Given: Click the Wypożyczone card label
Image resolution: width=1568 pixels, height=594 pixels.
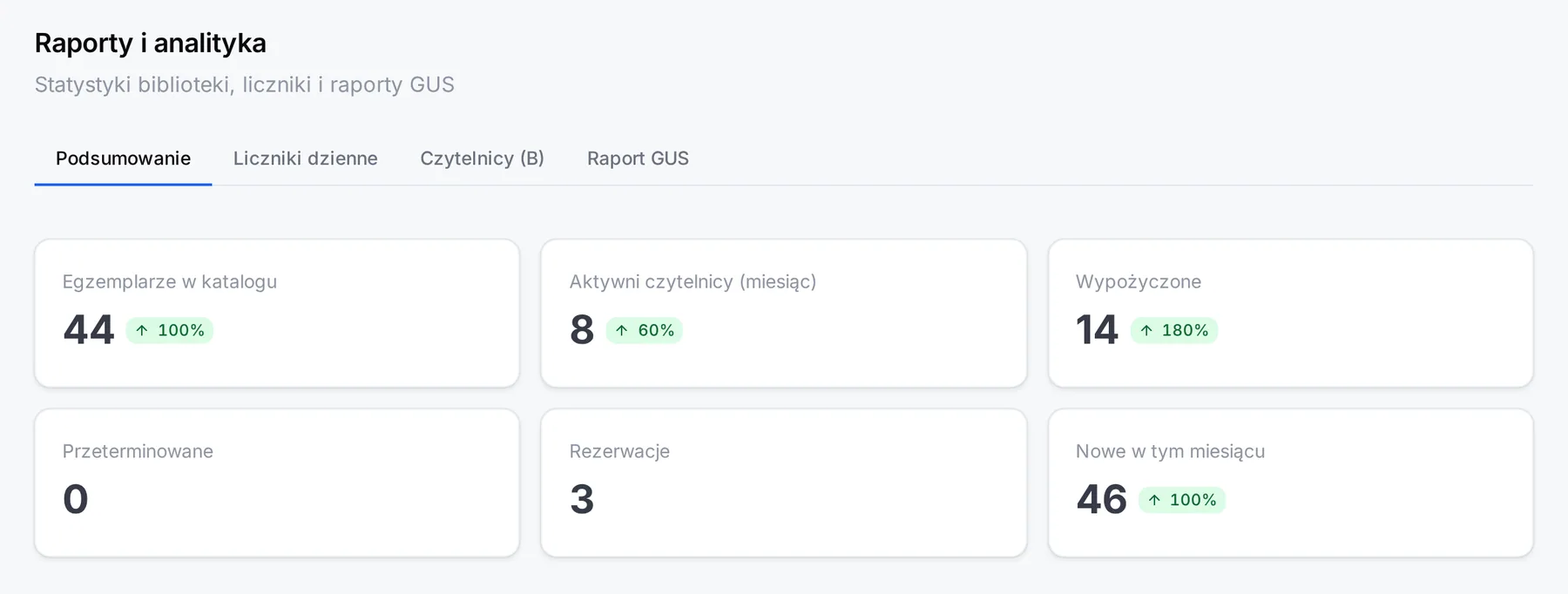Looking at the screenshot, I should [x=1139, y=281].
